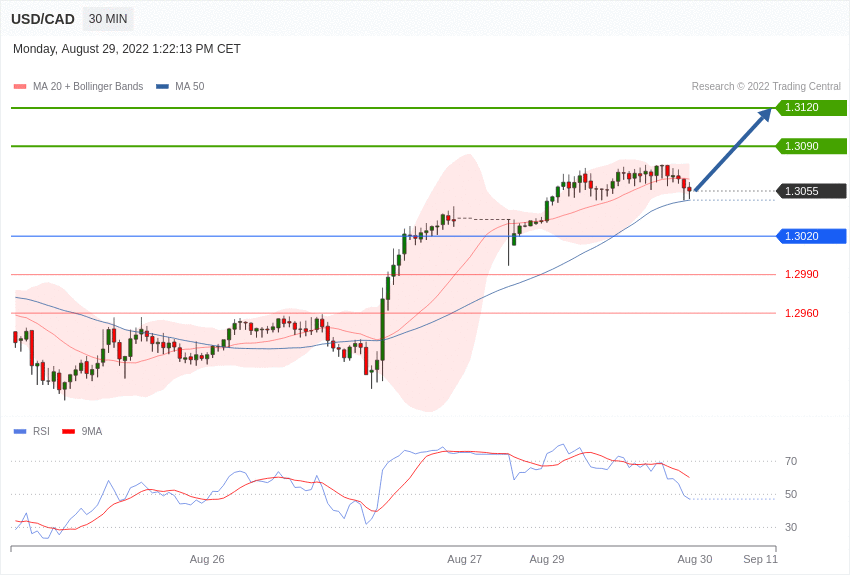Click the Aug 29 date axis label
This screenshot has width=850, height=576.
click(x=547, y=559)
